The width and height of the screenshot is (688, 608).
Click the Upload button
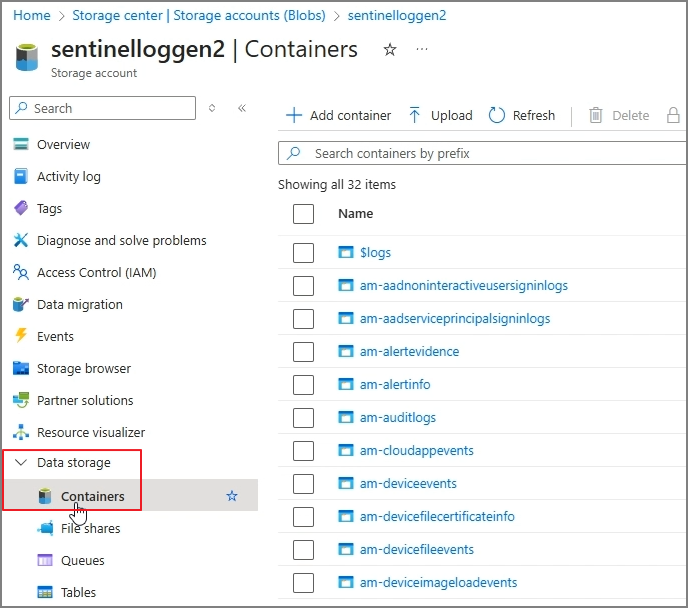[441, 115]
